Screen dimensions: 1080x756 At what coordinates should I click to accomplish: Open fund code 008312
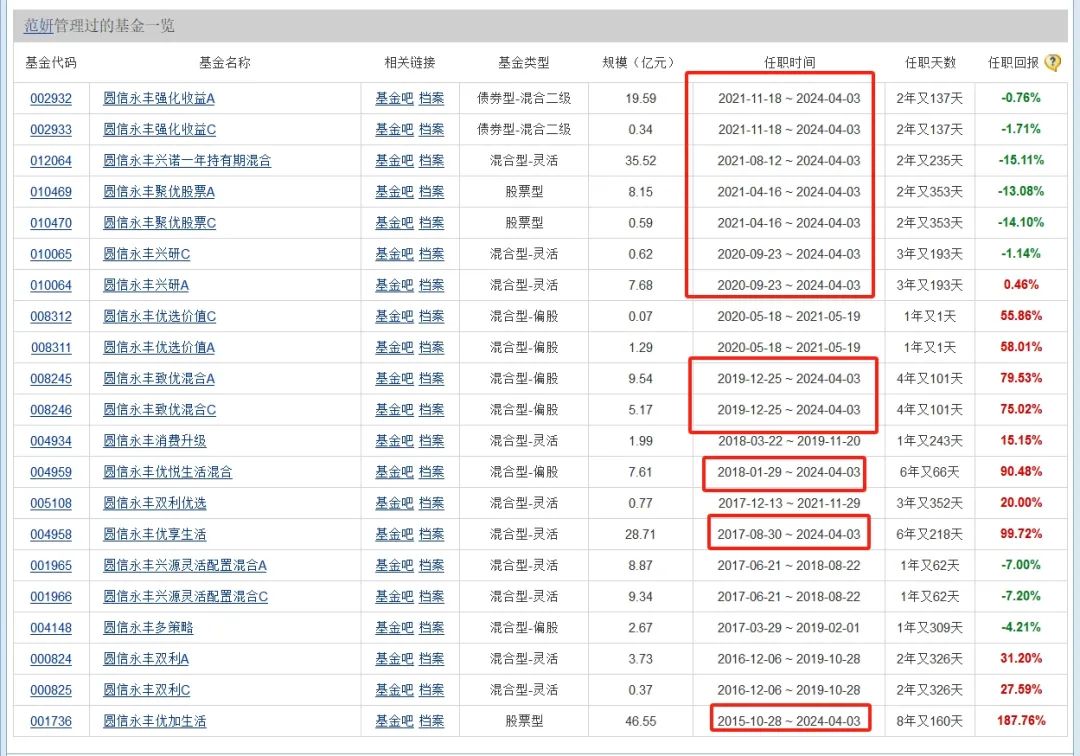pyautogui.click(x=51, y=317)
